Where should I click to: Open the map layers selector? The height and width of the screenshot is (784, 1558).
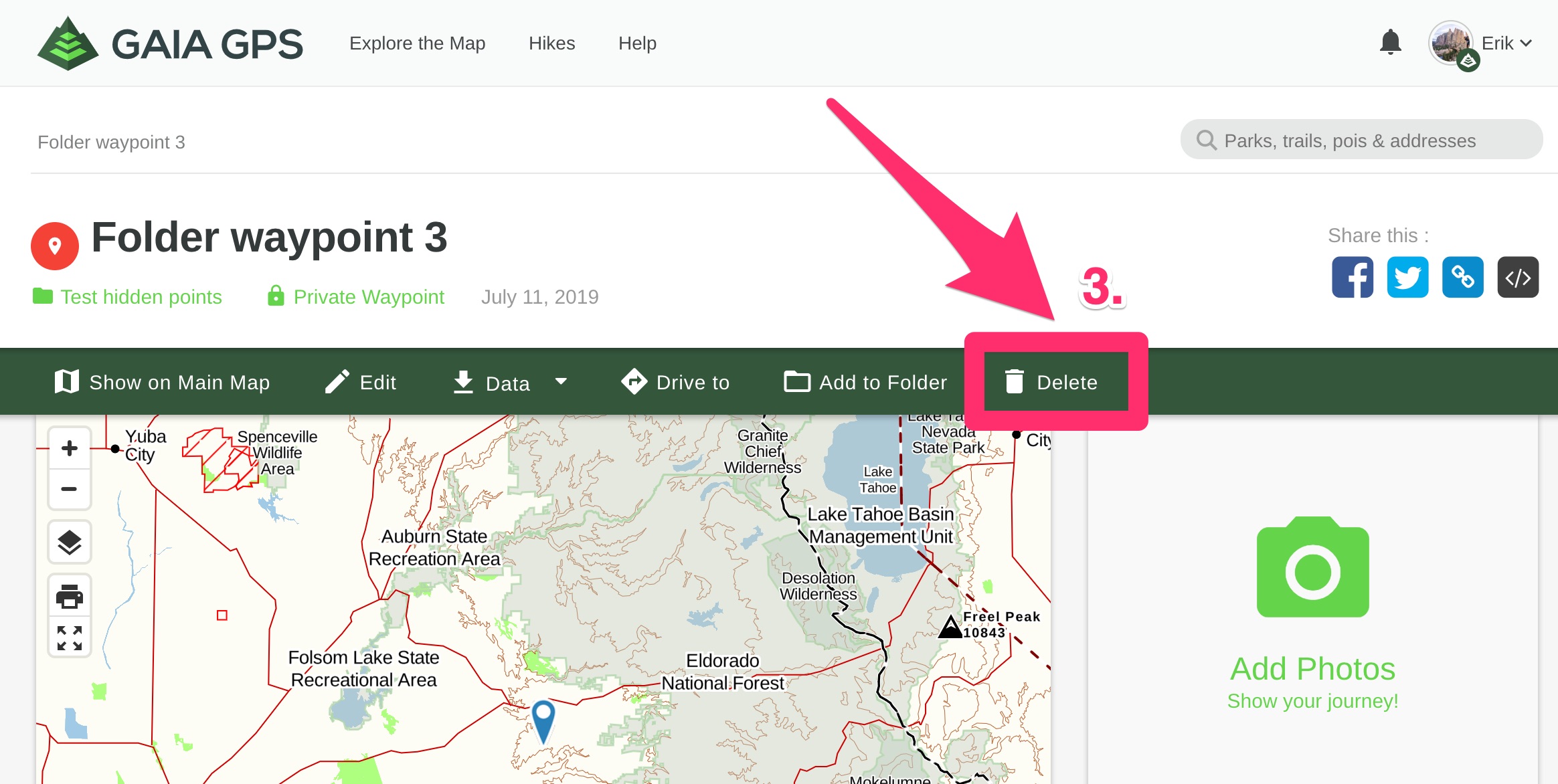pyautogui.click(x=69, y=542)
